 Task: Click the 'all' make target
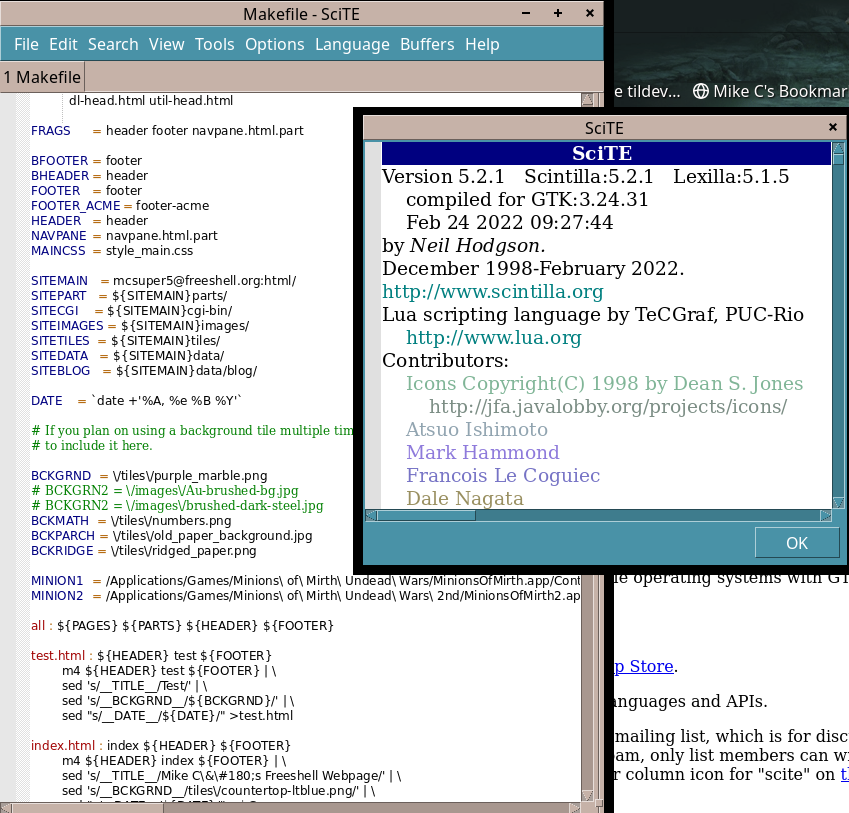[x=38, y=626]
